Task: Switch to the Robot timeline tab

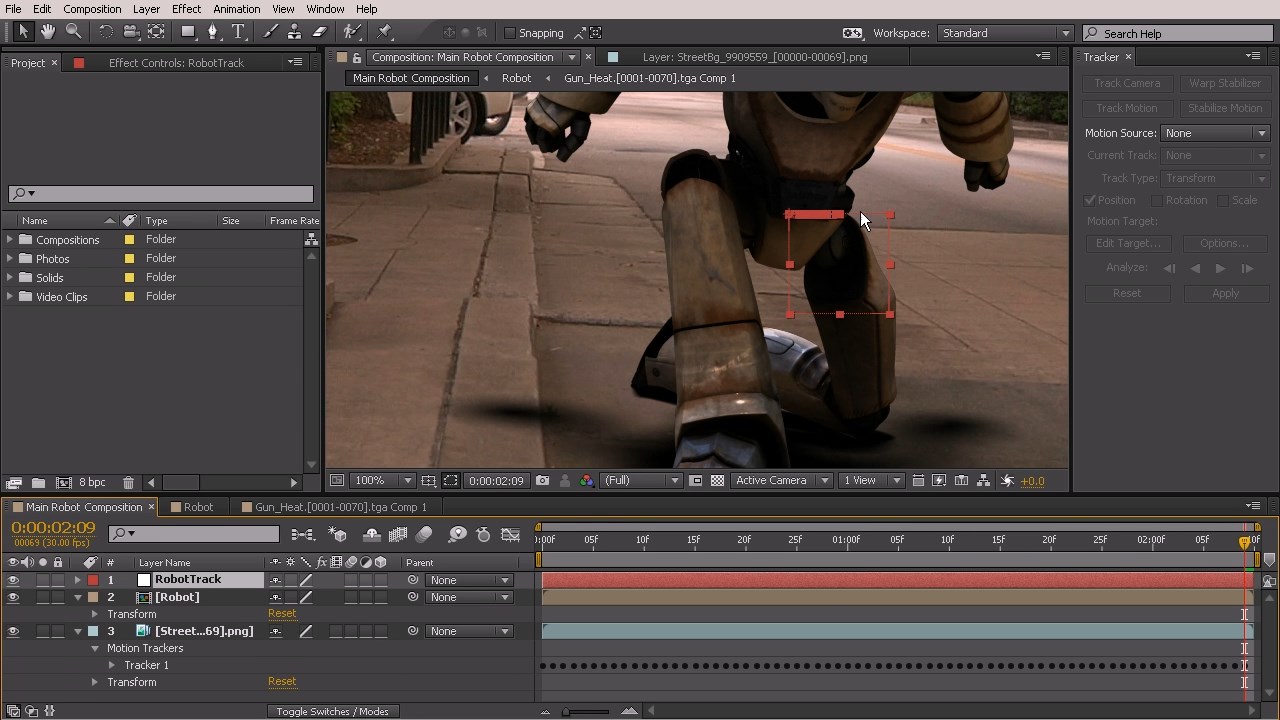Action: pyautogui.click(x=197, y=507)
